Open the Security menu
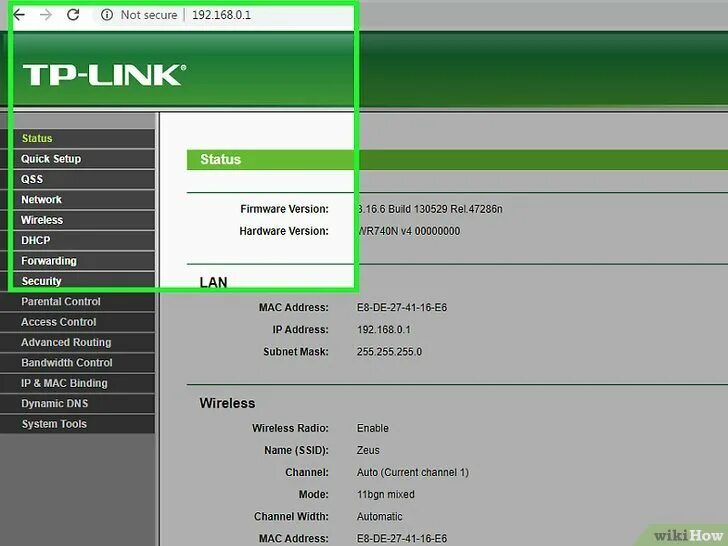The image size is (728, 546). pyautogui.click(x=78, y=281)
